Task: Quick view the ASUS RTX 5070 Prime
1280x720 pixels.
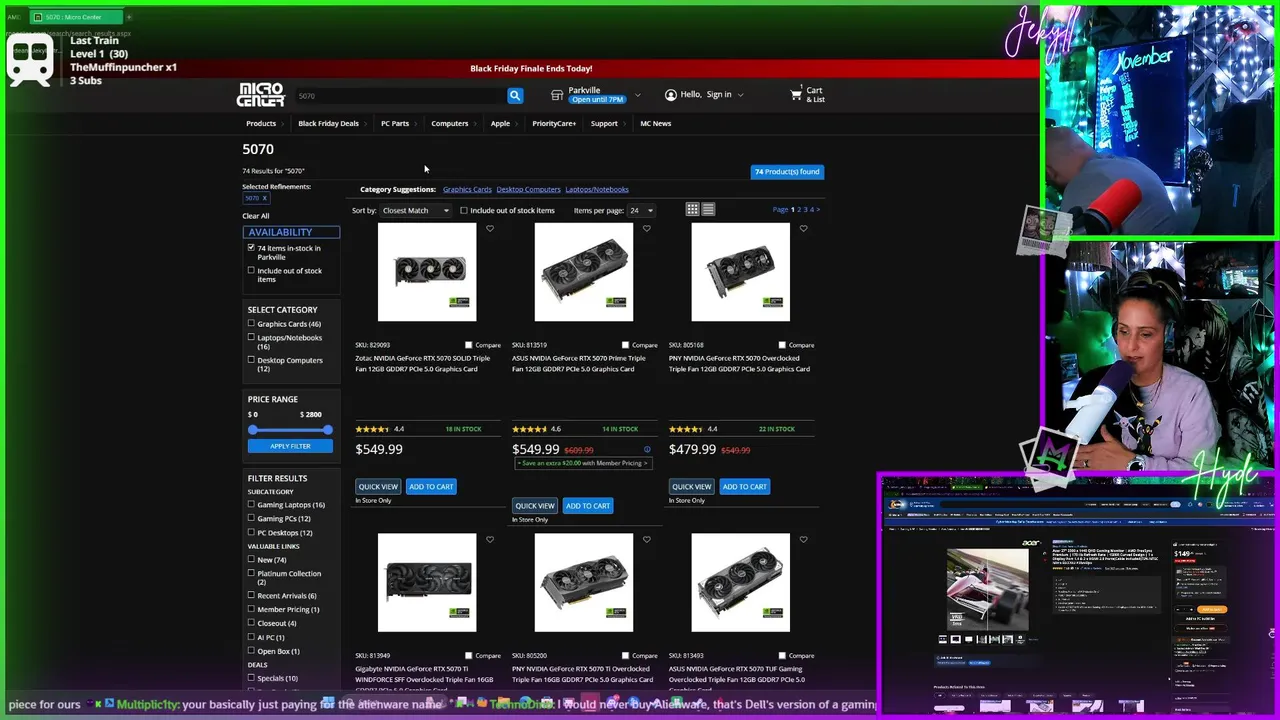Action: [535, 506]
